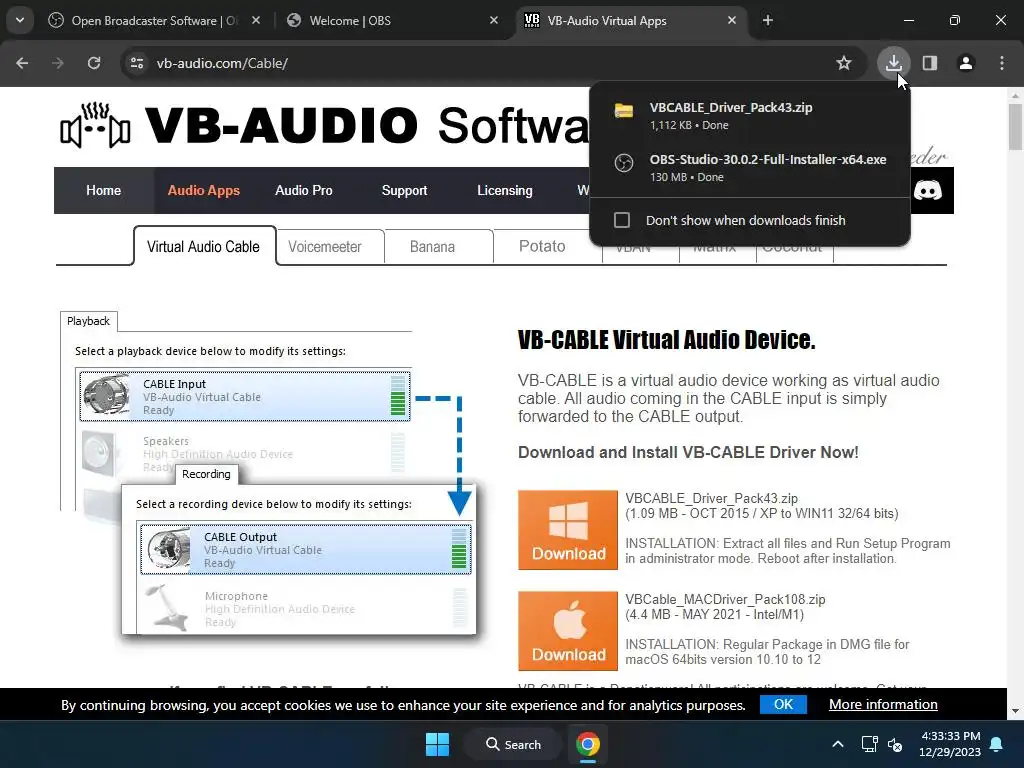Close the VB-Audio Virtual Apps tab

pos(731,20)
